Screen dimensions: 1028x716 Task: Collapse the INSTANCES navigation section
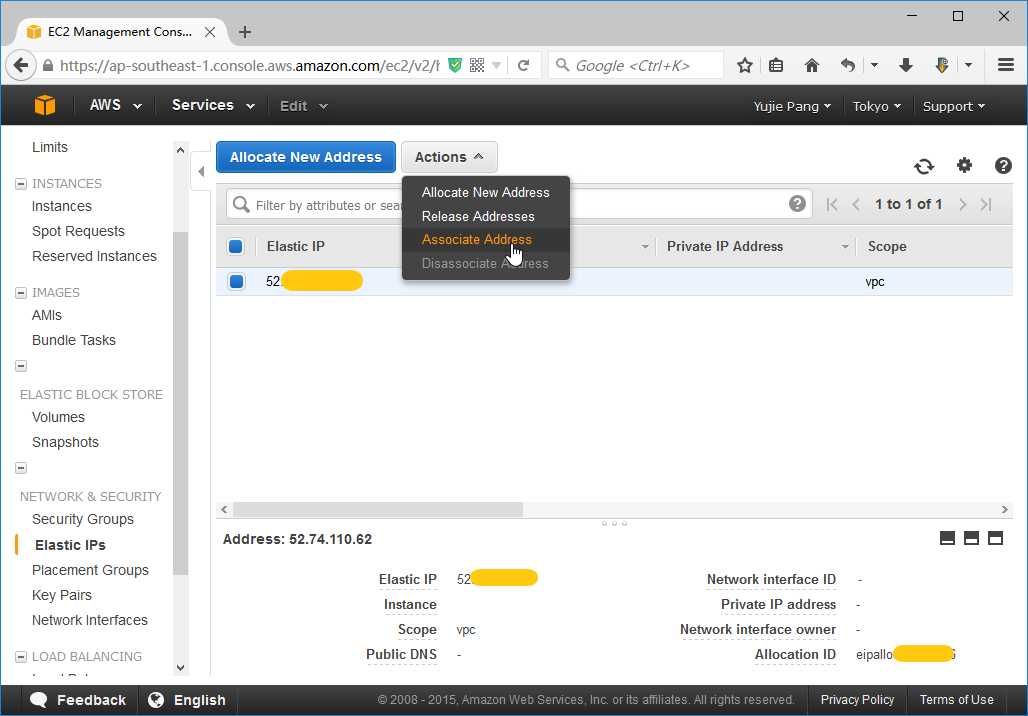tap(21, 184)
